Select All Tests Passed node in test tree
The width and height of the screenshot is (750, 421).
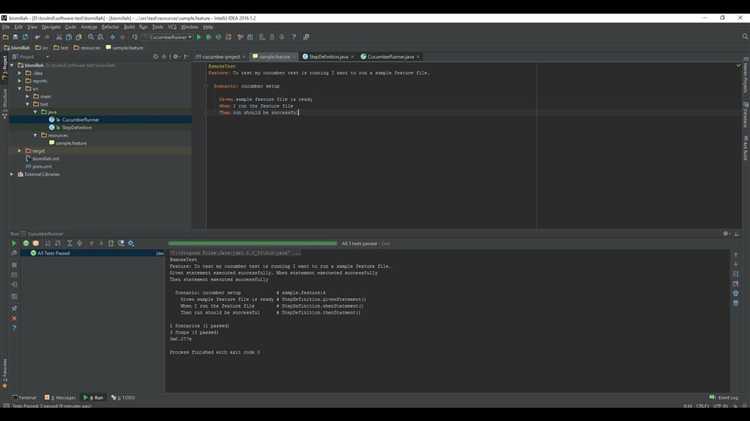[53, 253]
